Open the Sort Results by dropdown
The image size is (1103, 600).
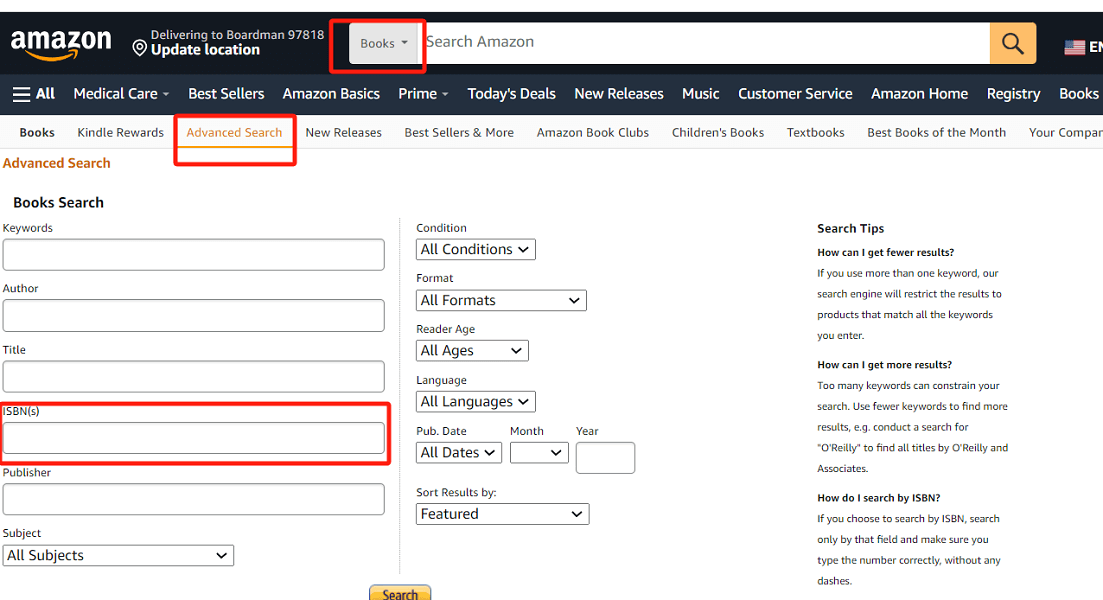click(502, 513)
